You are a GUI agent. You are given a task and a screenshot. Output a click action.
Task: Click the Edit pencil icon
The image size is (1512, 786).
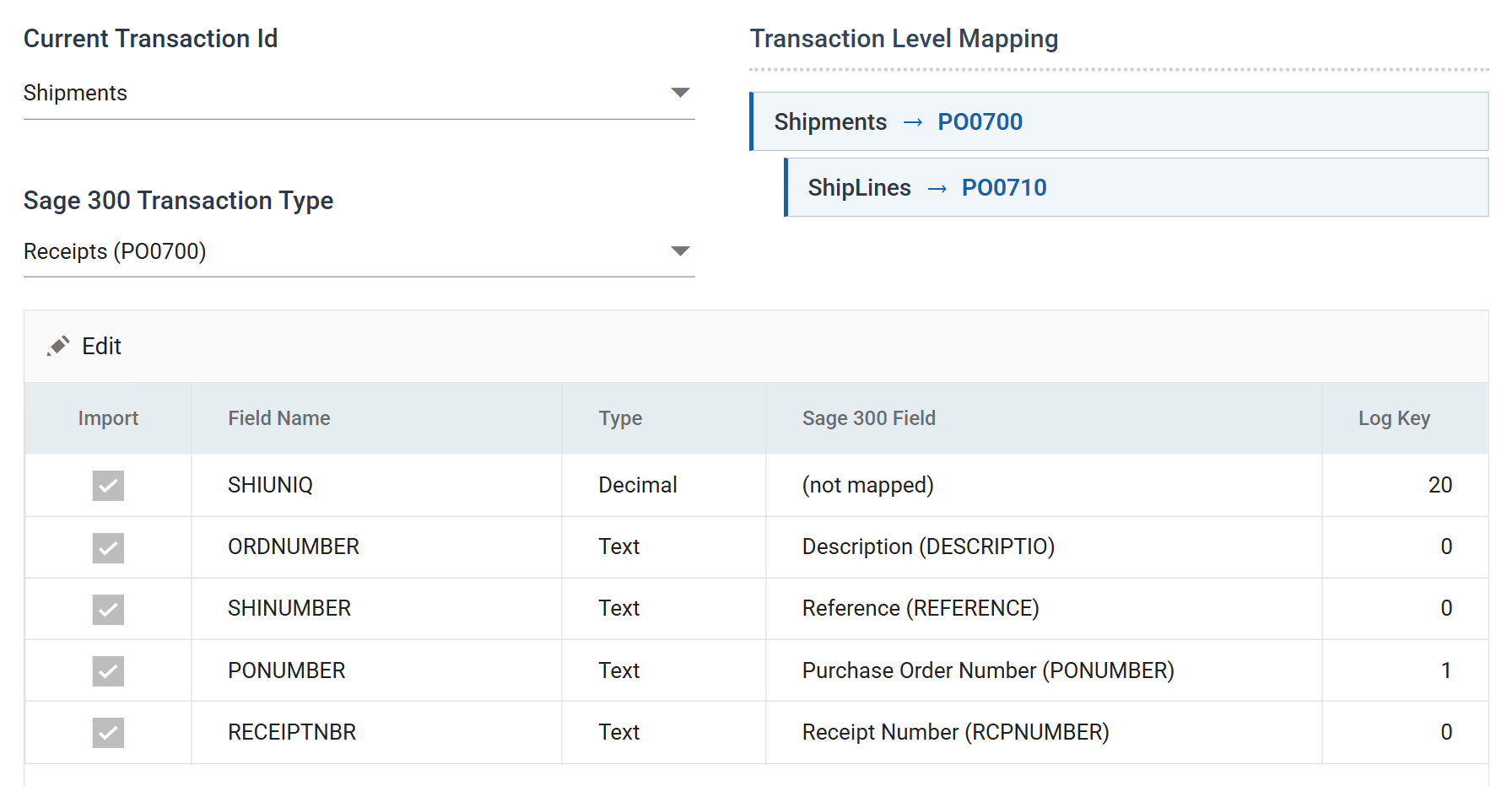tap(58, 347)
